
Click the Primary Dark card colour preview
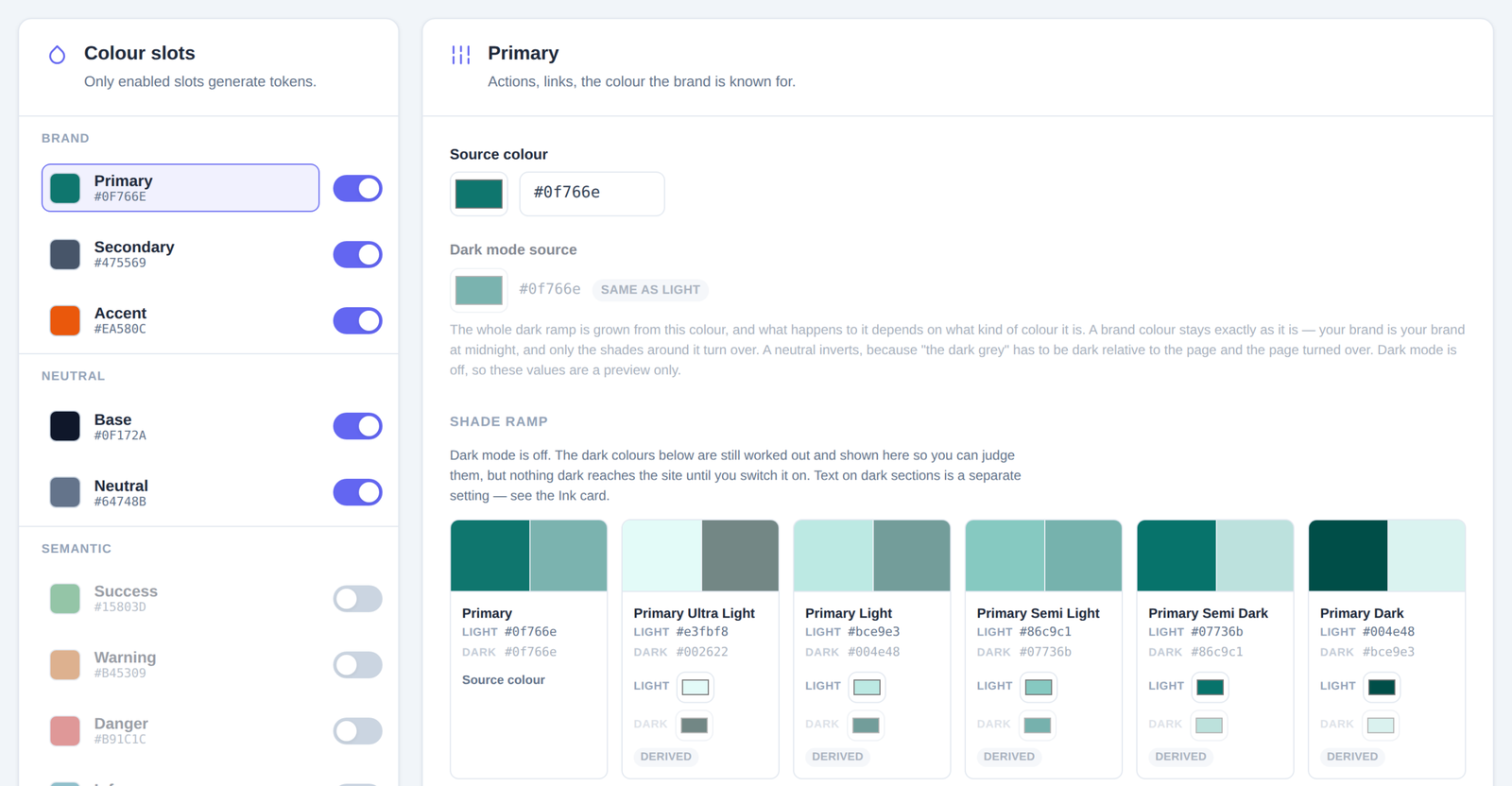(x=1387, y=555)
